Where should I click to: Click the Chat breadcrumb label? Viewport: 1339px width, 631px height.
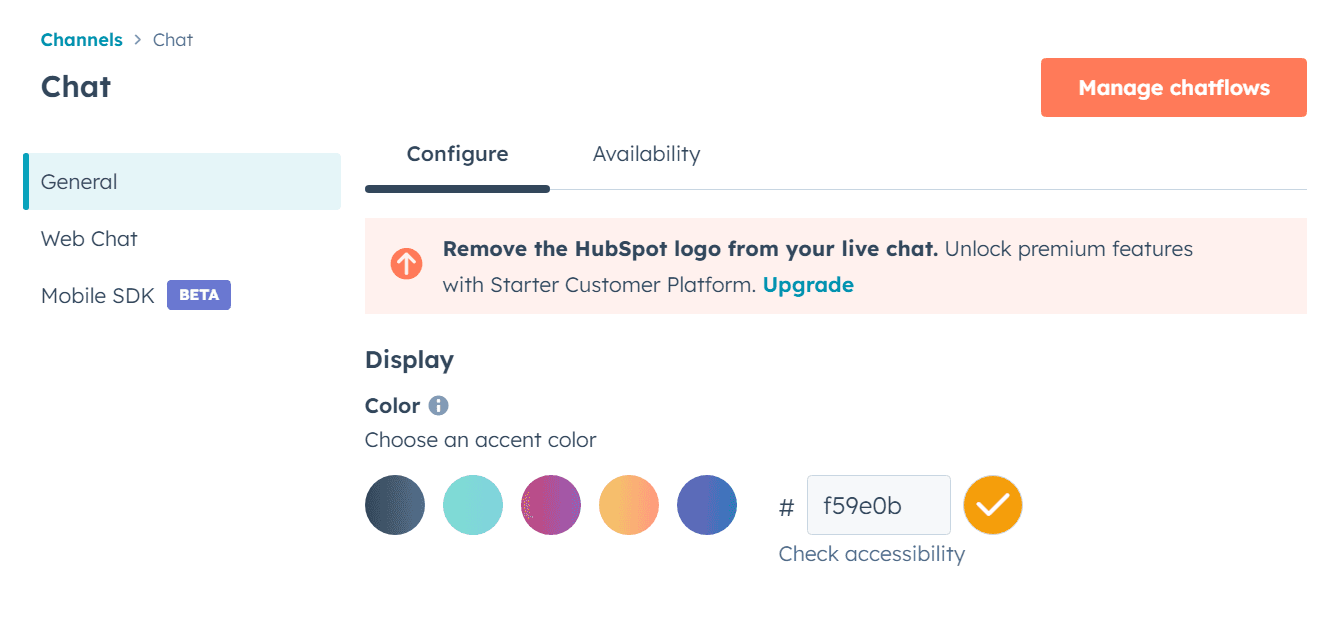click(x=172, y=39)
